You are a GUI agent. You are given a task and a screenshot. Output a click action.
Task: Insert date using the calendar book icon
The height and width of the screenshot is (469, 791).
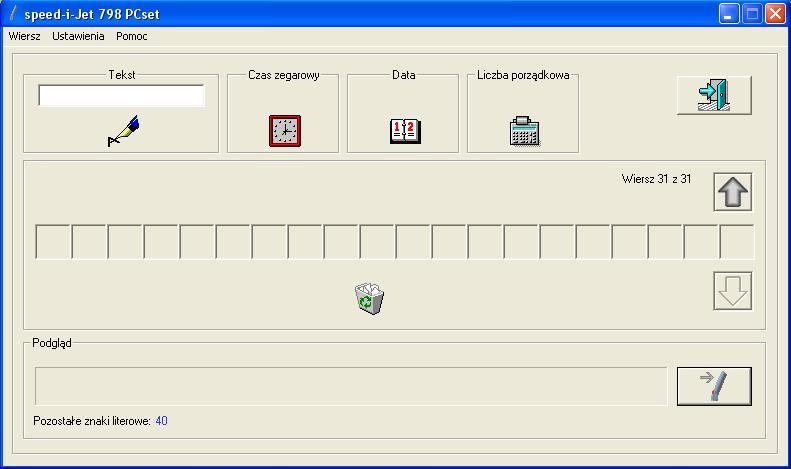pos(405,131)
